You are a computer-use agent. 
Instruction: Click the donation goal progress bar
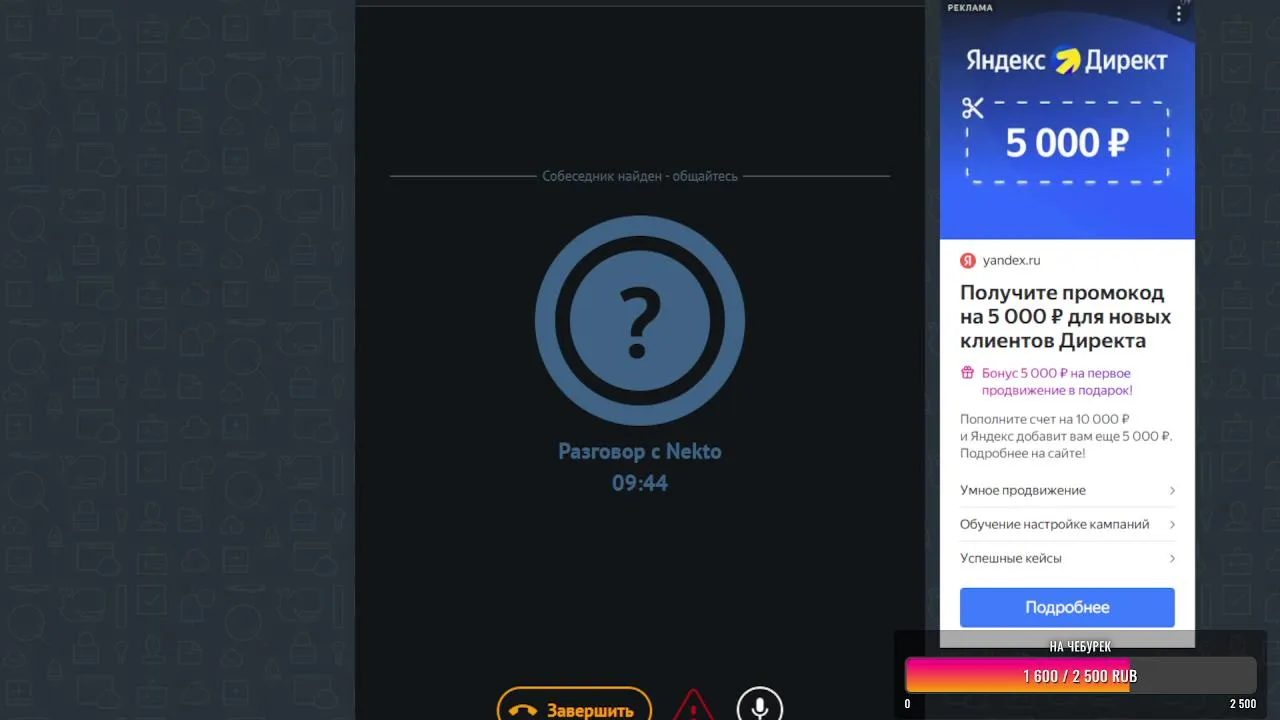click(x=1080, y=676)
